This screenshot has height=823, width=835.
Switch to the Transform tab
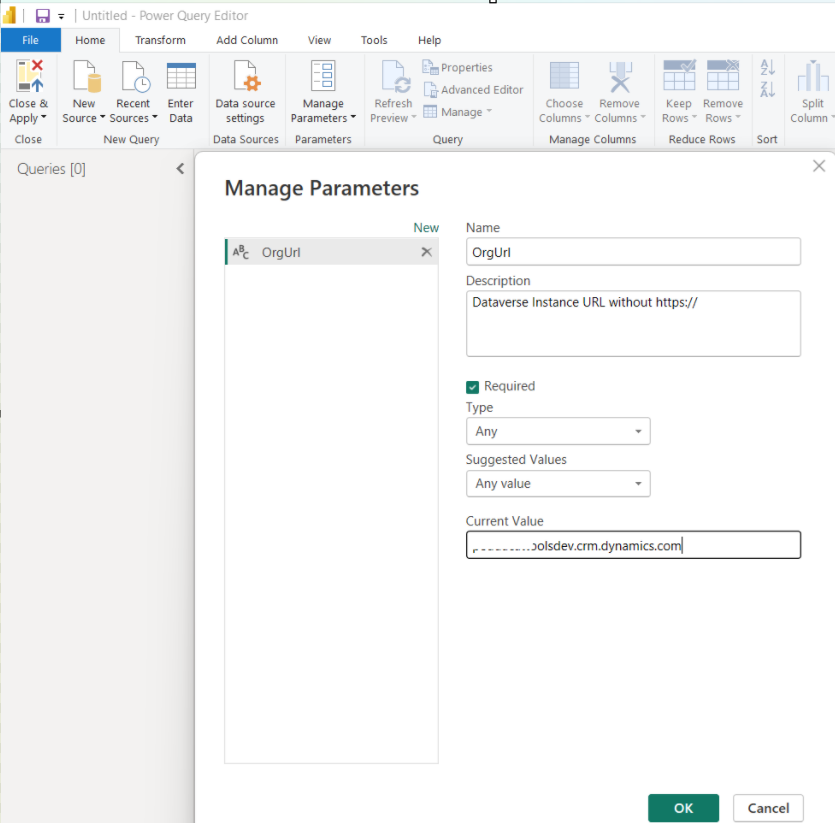(x=160, y=40)
